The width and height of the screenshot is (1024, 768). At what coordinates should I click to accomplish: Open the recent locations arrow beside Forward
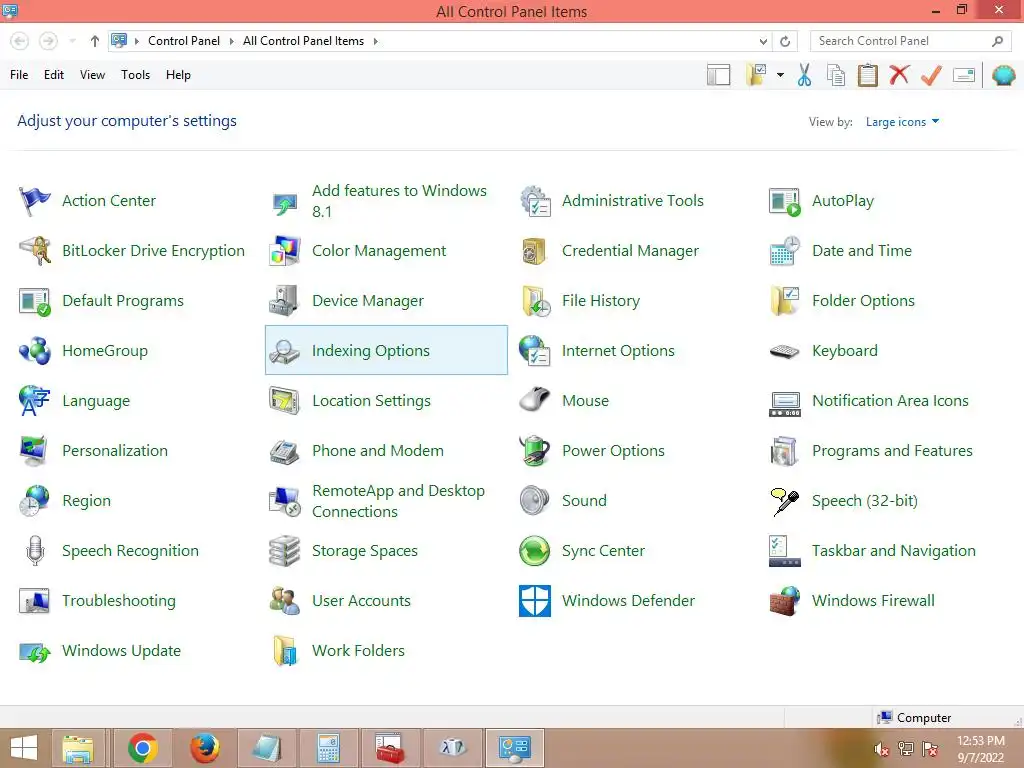coord(72,41)
